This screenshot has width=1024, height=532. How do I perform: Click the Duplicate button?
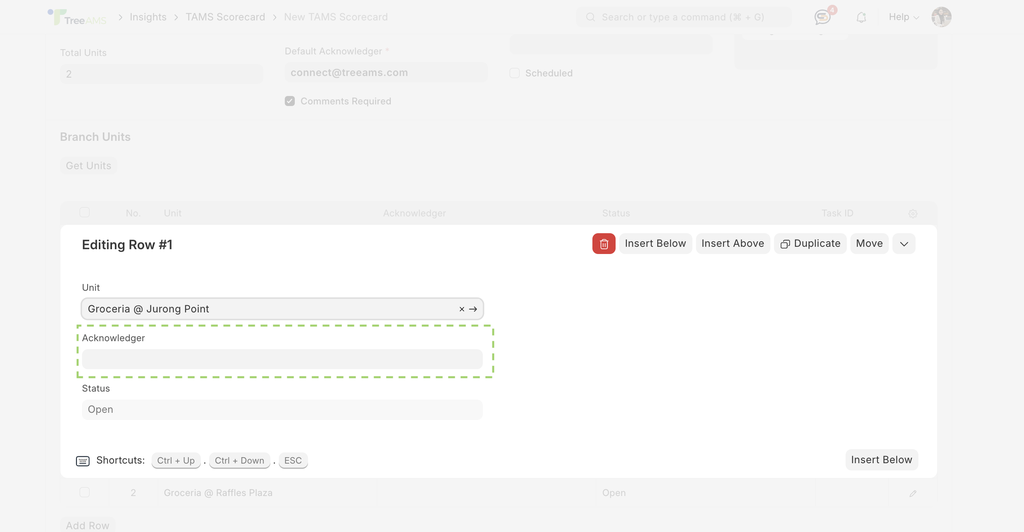[810, 243]
